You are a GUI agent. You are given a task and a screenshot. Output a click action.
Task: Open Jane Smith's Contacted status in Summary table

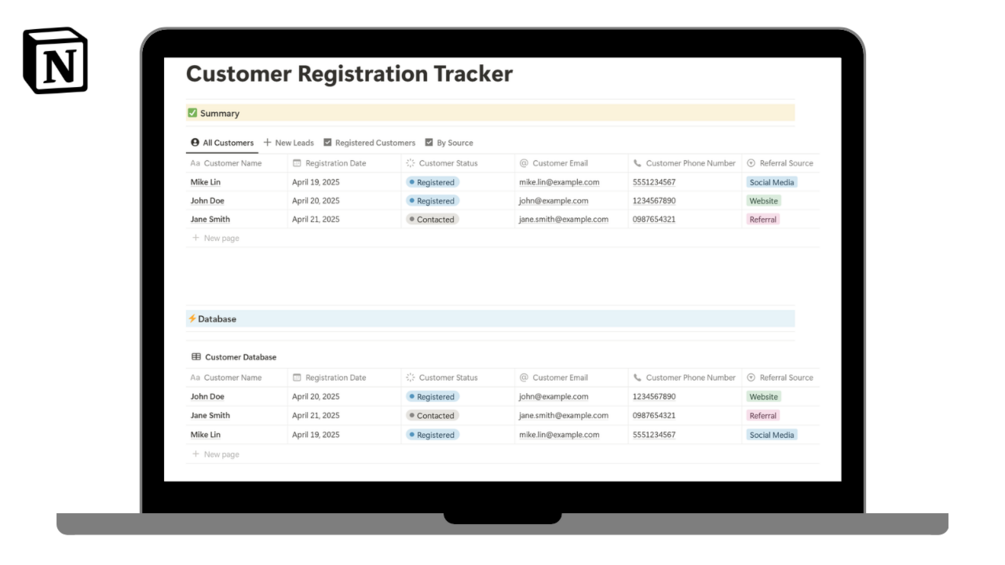point(432,219)
